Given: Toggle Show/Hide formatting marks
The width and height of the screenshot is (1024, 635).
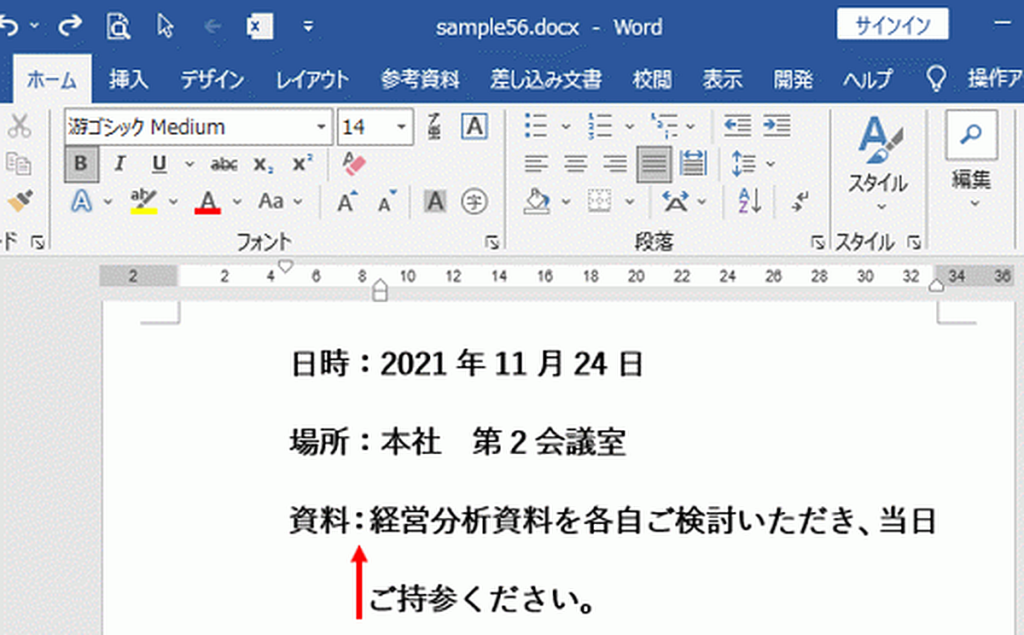Looking at the screenshot, I should point(801,201).
